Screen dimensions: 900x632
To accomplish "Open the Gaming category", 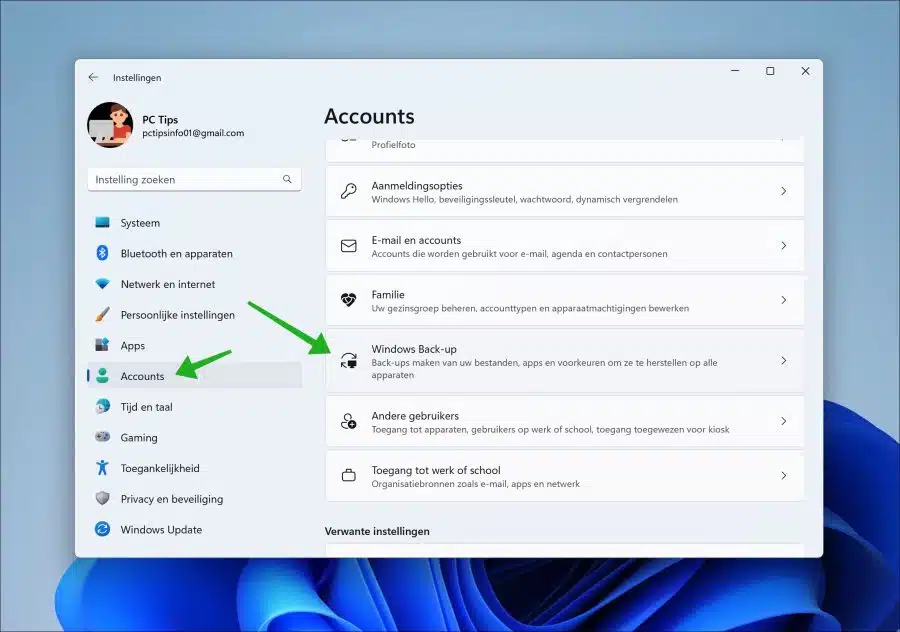I will [x=195, y=437].
